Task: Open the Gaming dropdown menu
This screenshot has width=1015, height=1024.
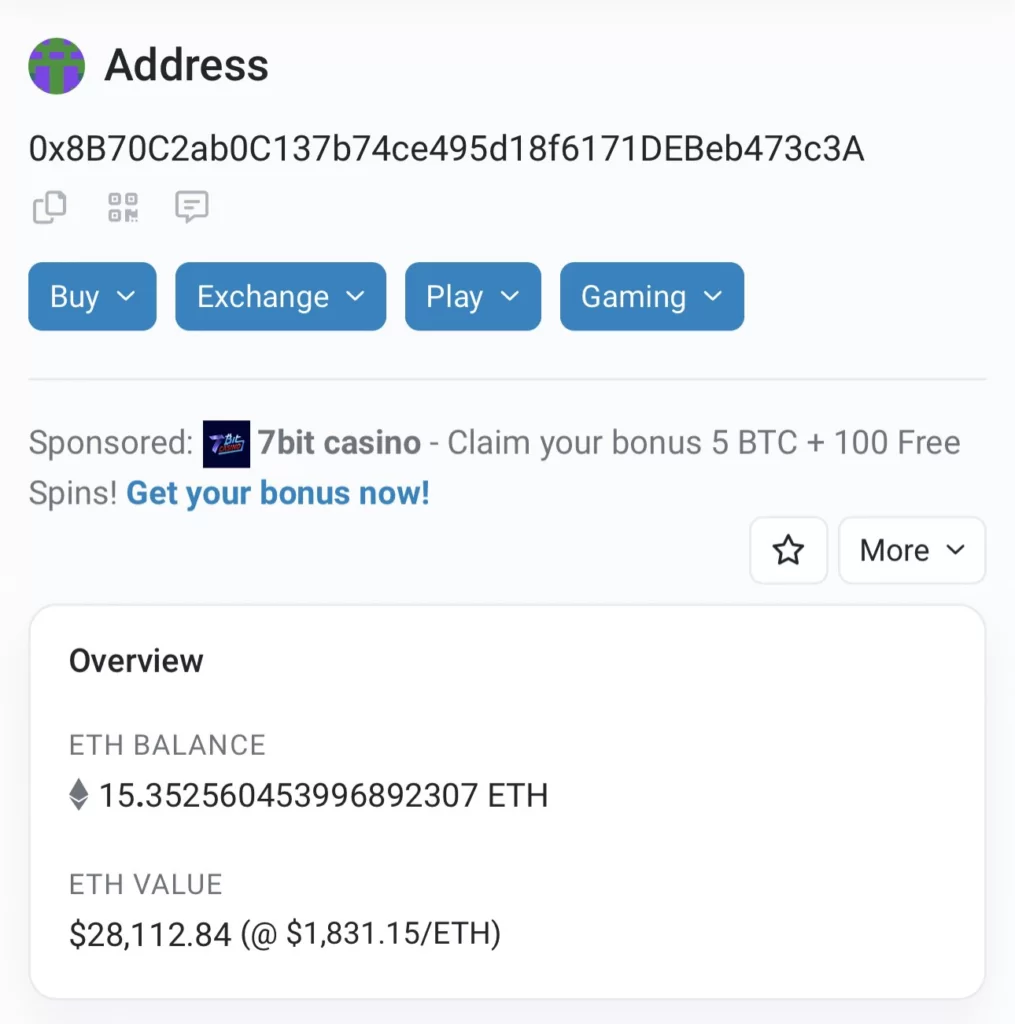Action: click(x=651, y=297)
